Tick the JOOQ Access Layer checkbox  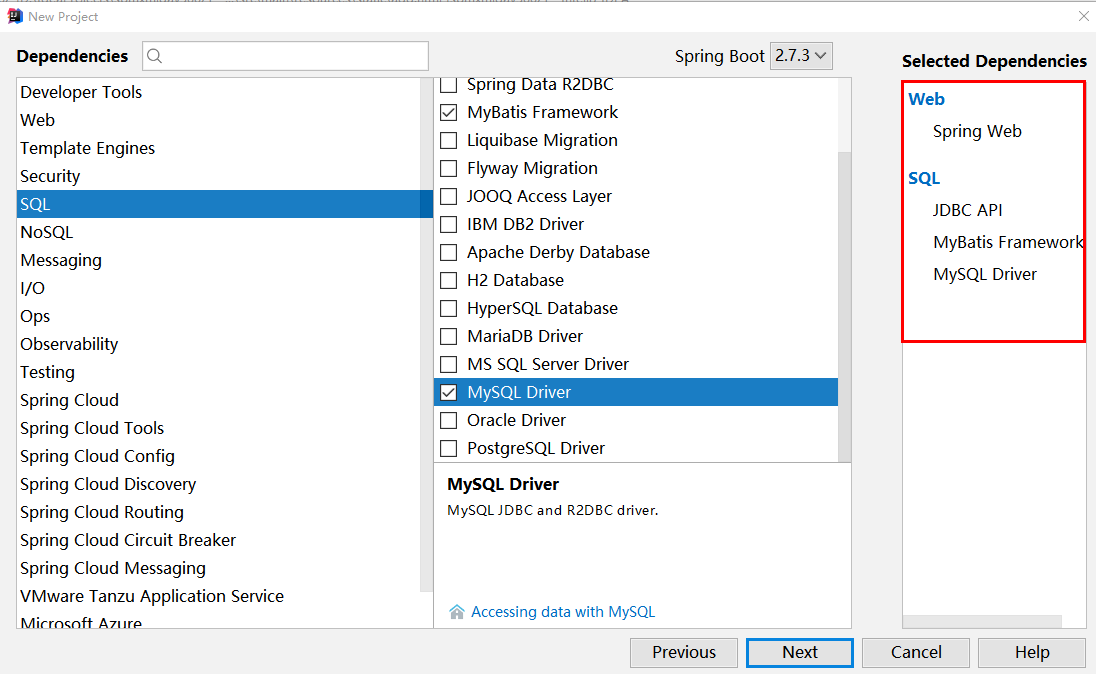pyautogui.click(x=449, y=196)
